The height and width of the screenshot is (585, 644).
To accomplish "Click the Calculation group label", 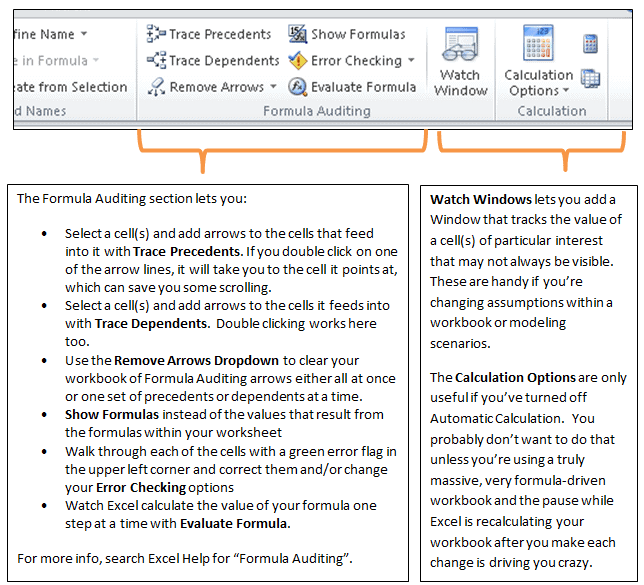I will [x=552, y=111].
